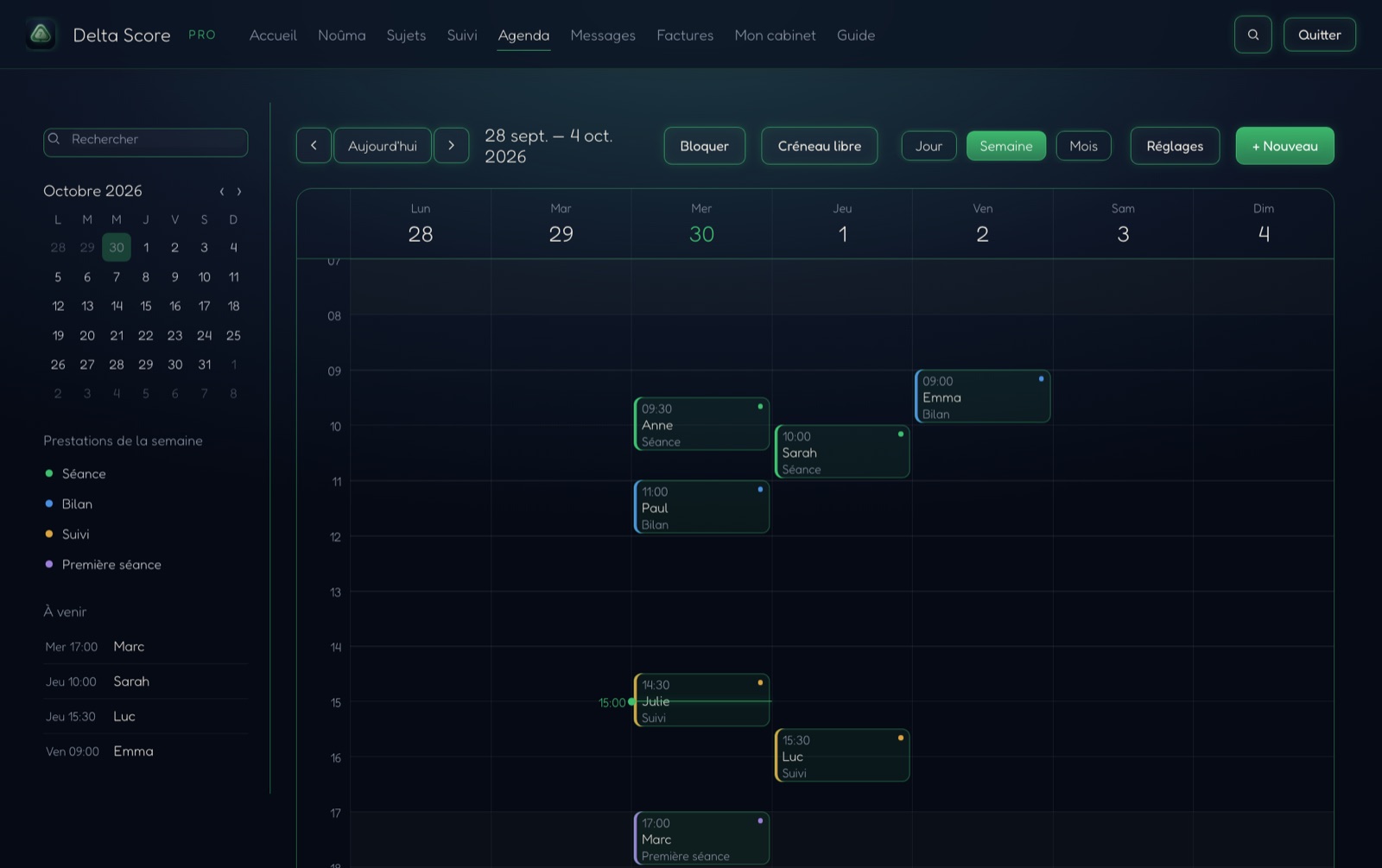Image resolution: width=1382 pixels, height=868 pixels.
Task: Click the Bloquer button
Action: [704, 146]
